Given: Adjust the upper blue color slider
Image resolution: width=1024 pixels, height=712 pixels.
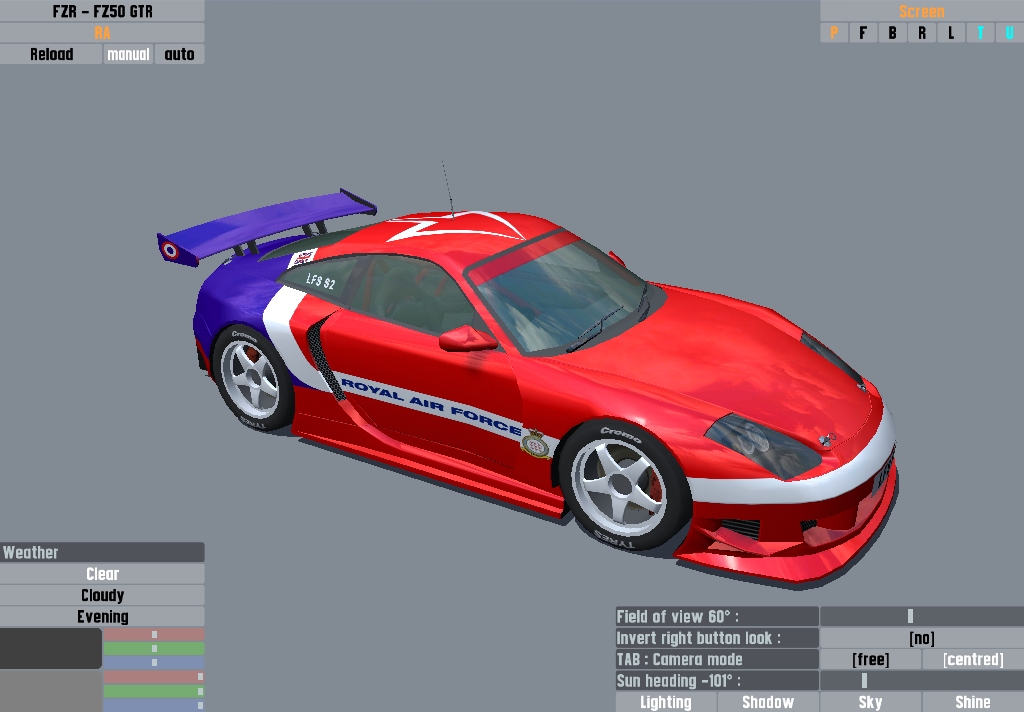Looking at the screenshot, I should click(154, 662).
